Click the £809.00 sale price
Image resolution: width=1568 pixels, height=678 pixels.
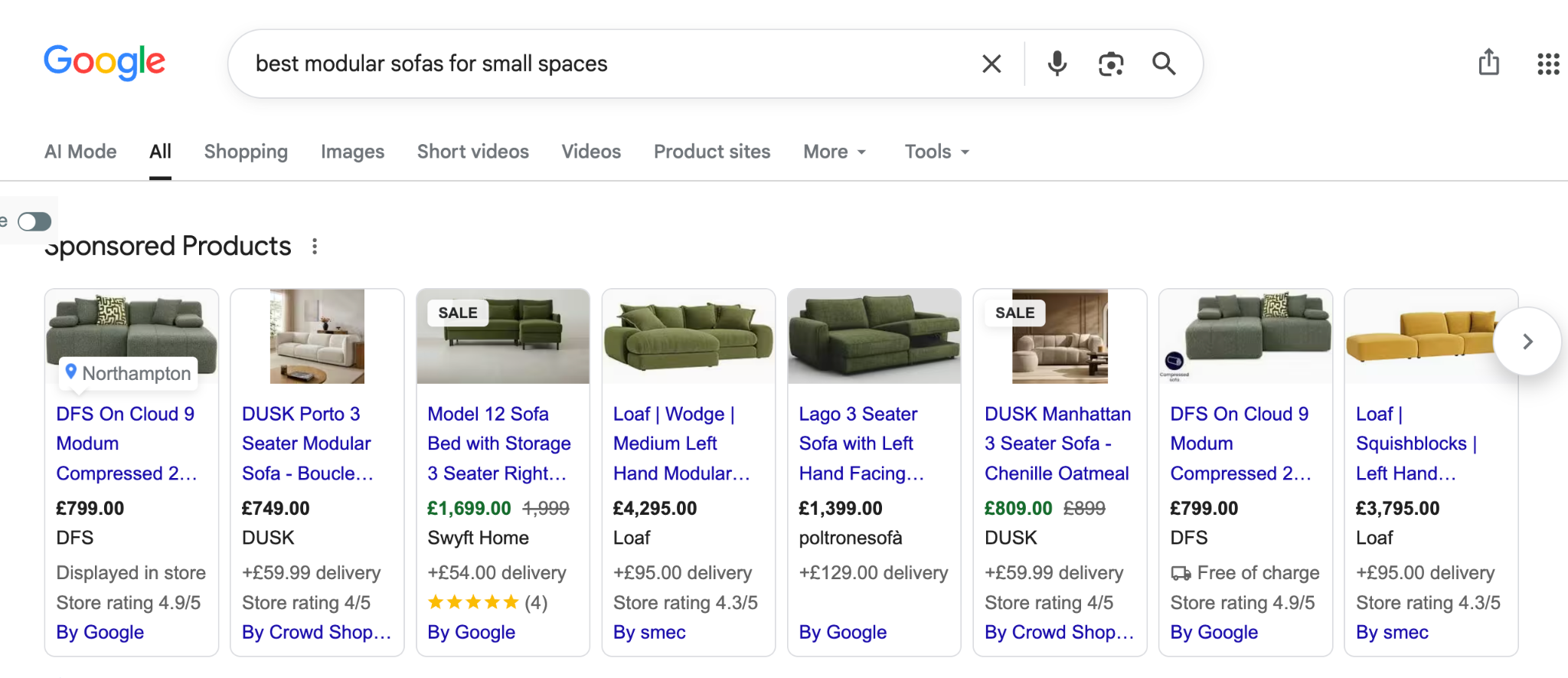coord(1018,508)
